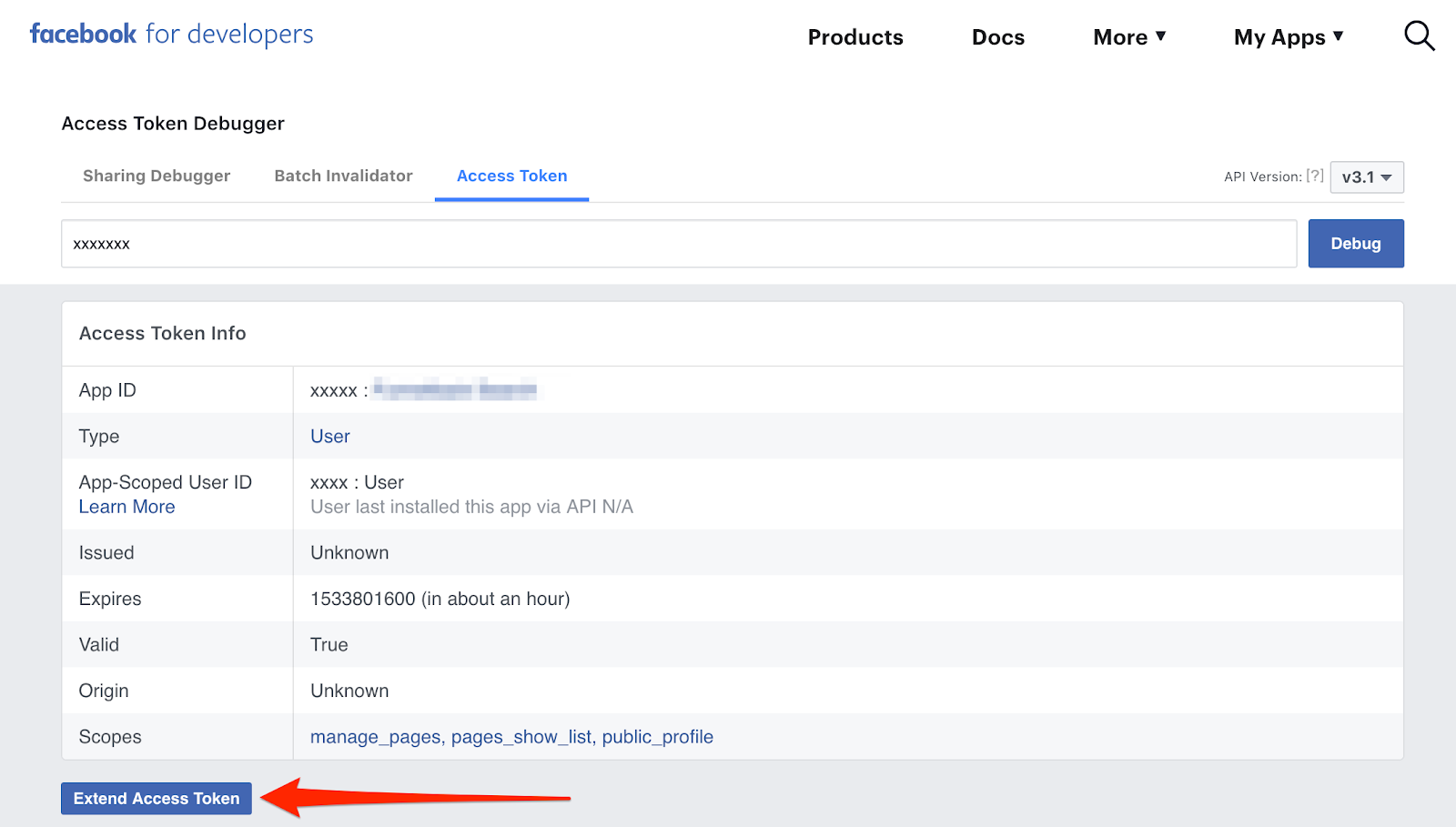Switch to the Batch Invalidator tab
The image size is (1456, 827).
point(343,176)
